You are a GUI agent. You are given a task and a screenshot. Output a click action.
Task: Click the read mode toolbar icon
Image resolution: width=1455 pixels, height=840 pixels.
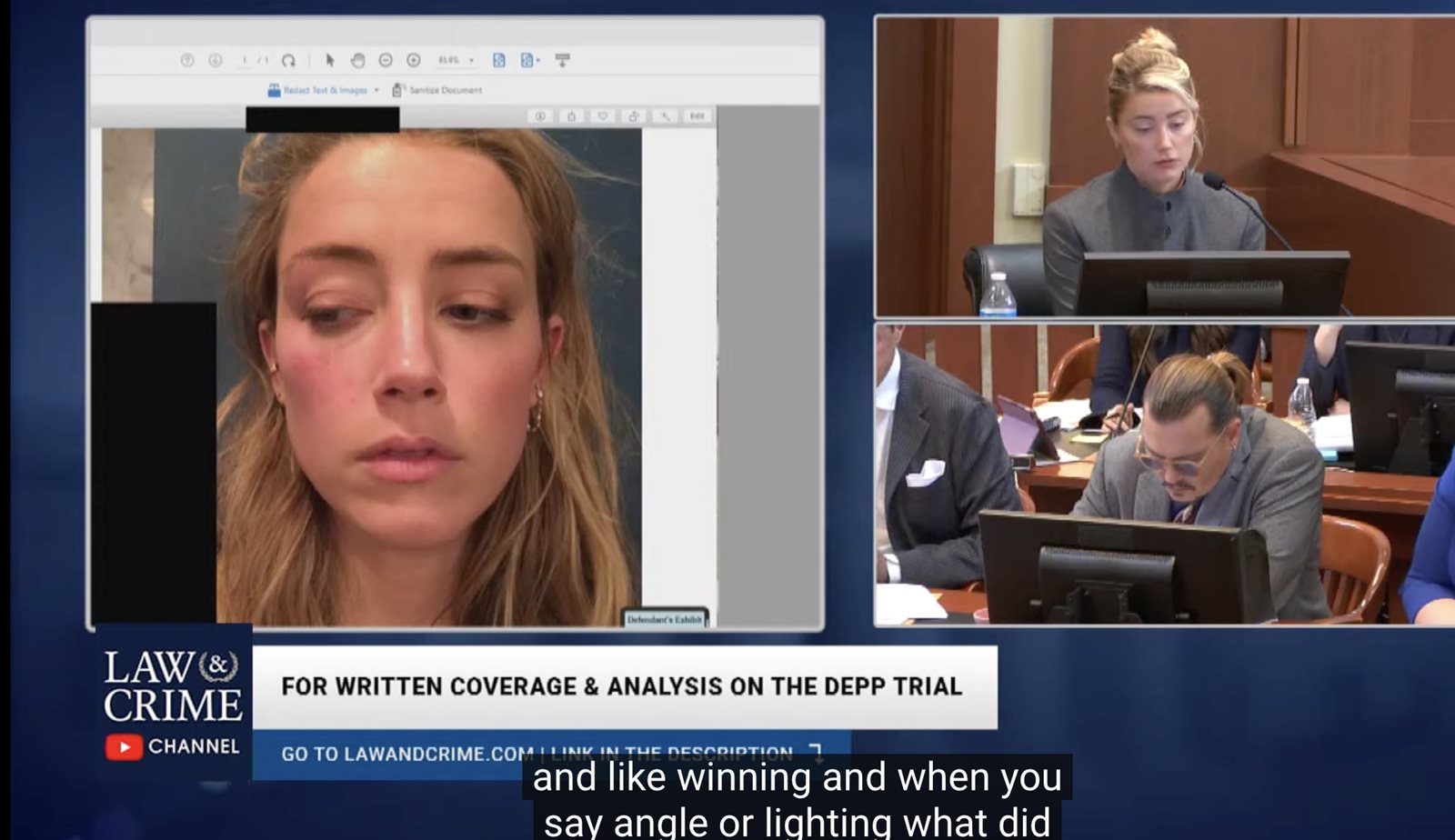click(x=562, y=60)
